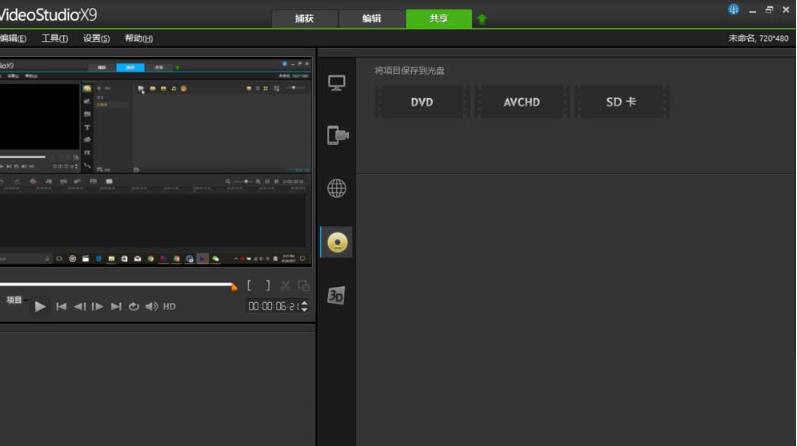Image resolution: width=798 pixels, height=446 pixels.
Task: Toggle repeat playback
Action: (x=134, y=306)
